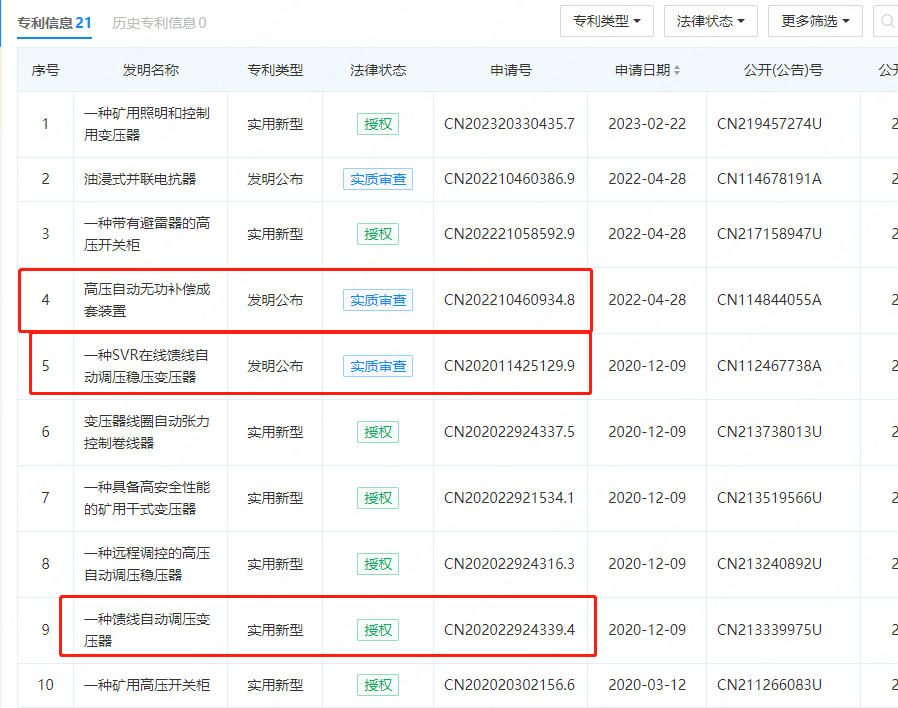Open the 专利类型 filter dropdown
Viewport: 898px width, 708px height.
point(607,21)
